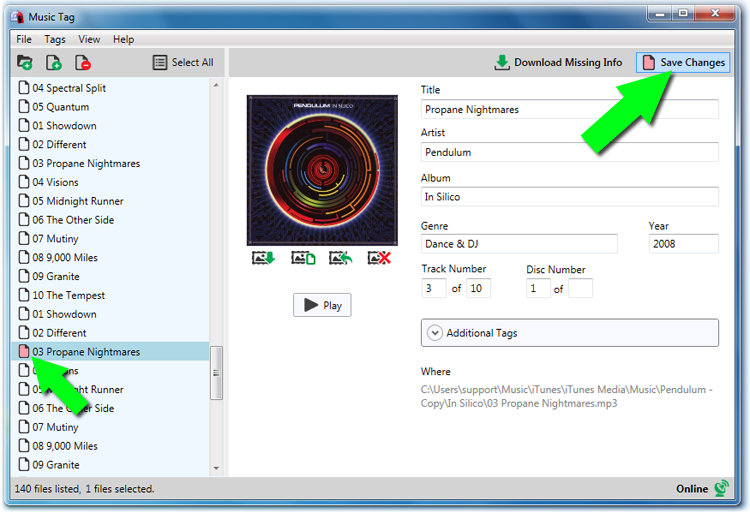Viewport: 750px width, 513px height.
Task: Play the selected track
Action: pos(322,305)
